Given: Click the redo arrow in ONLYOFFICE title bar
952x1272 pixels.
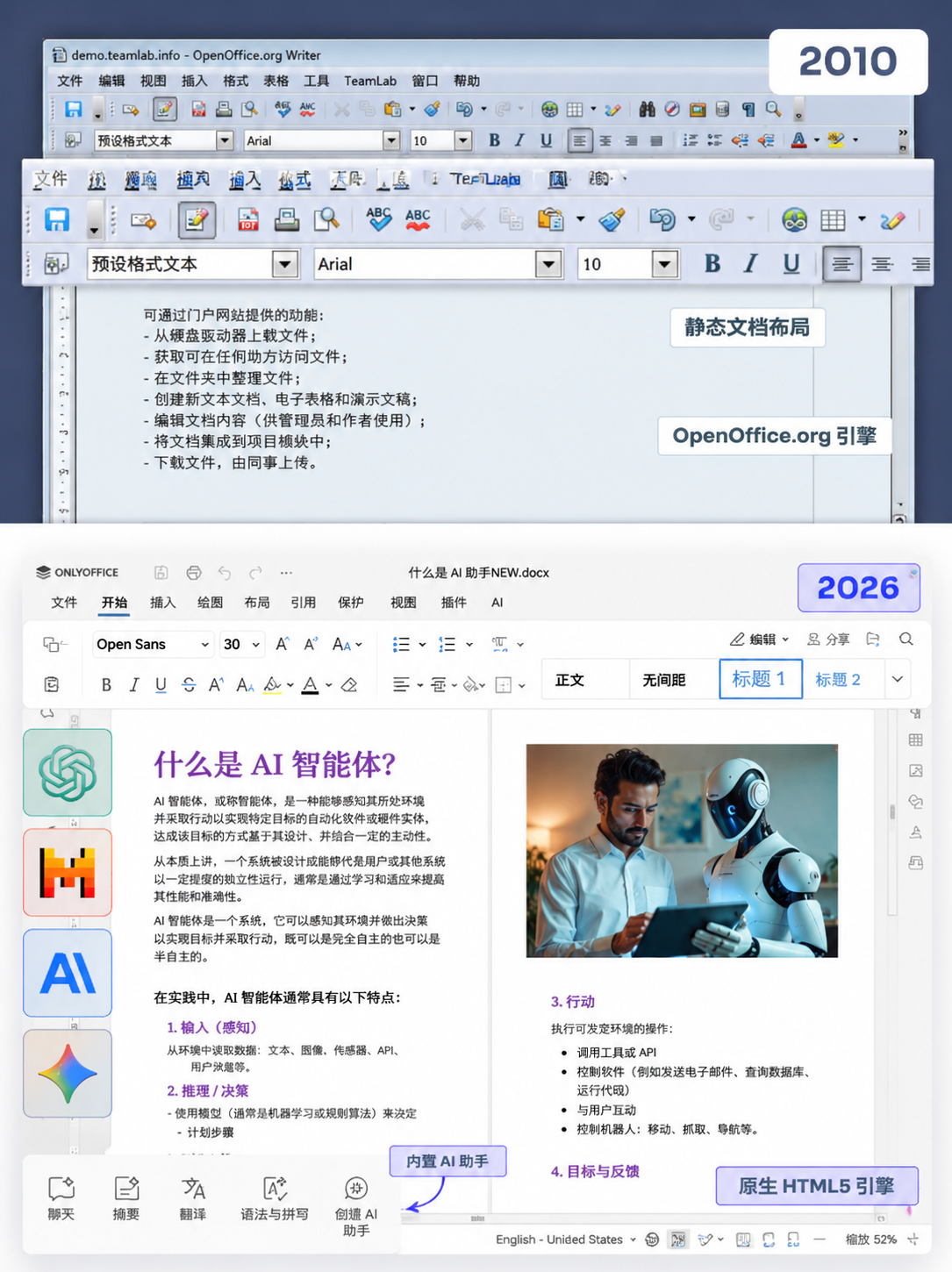Looking at the screenshot, I should pyautogui.click(x=255, y=573).
